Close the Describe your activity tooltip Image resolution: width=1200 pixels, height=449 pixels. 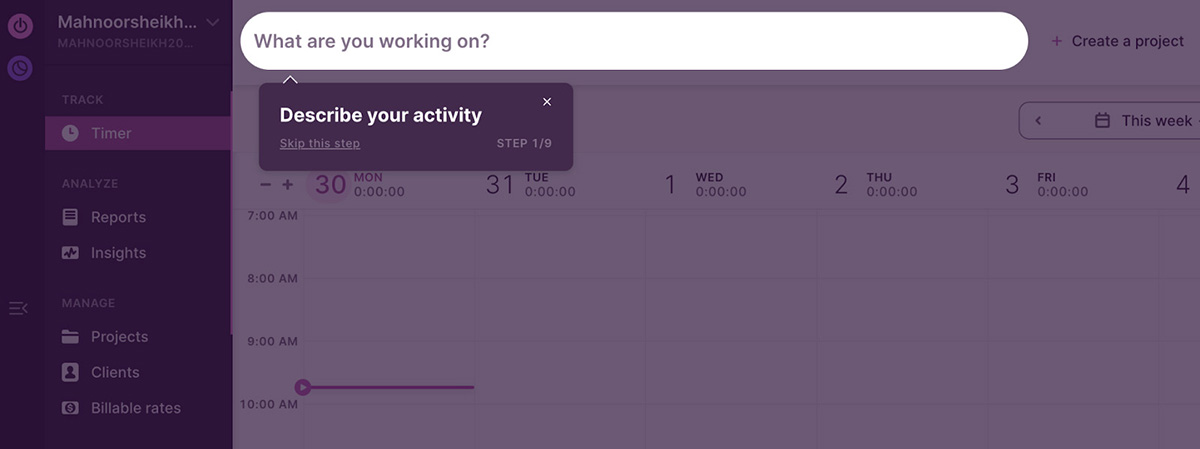pos(547,102)
